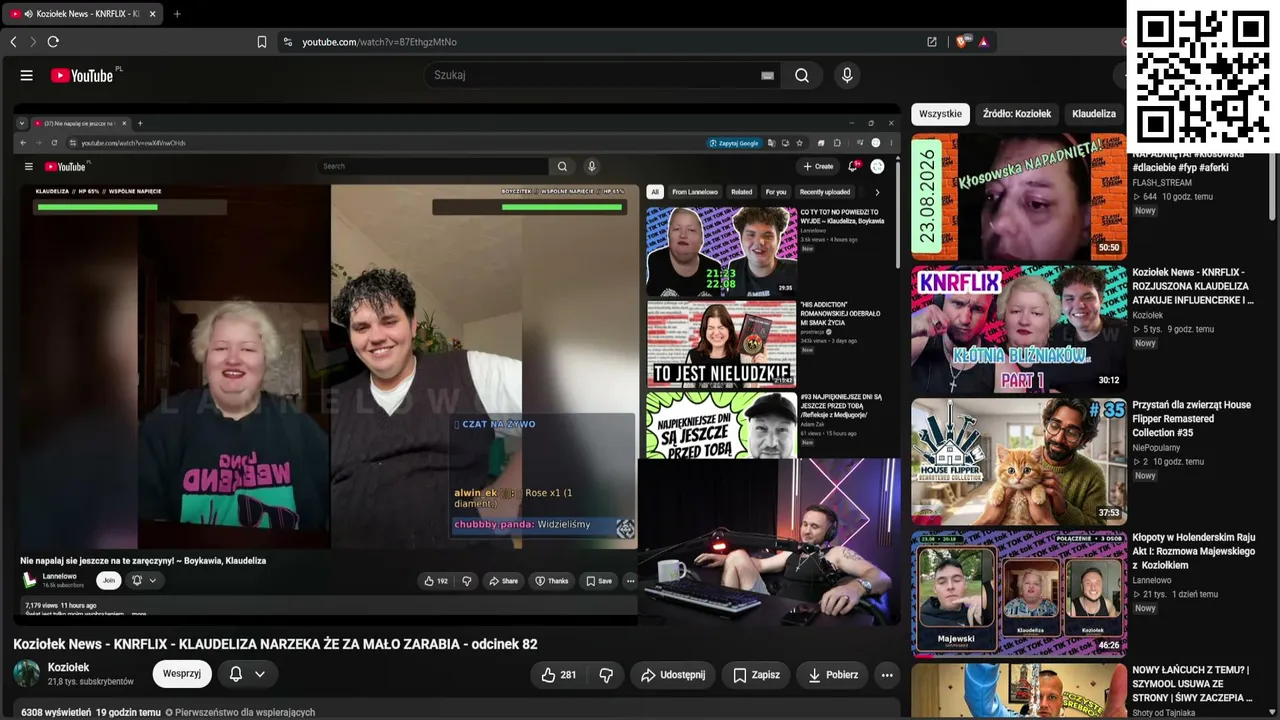Expand notification options chevron next to bell

259,674
